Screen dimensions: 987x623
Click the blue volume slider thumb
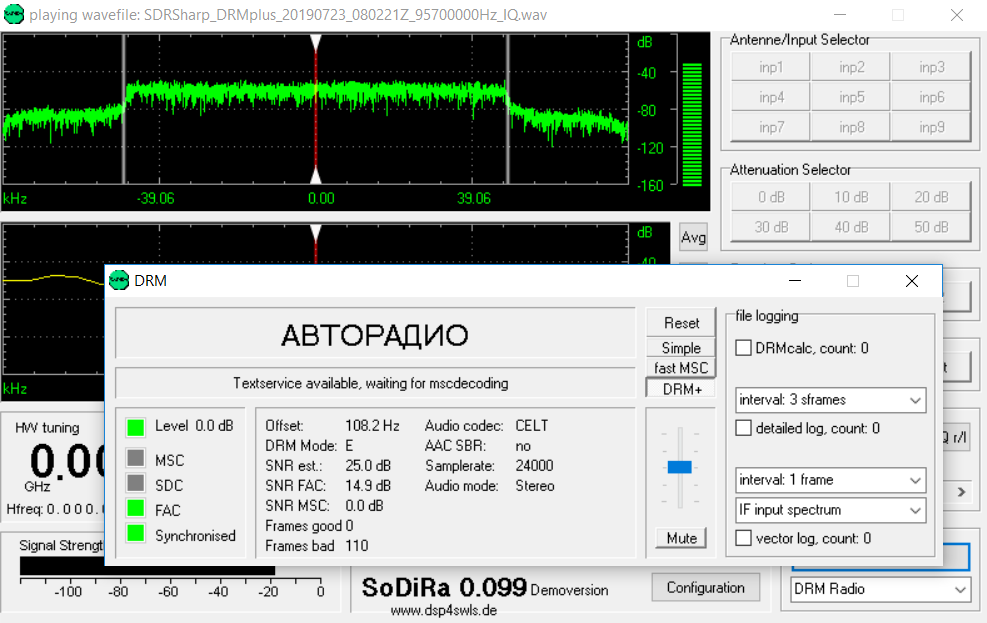point(680,467)
